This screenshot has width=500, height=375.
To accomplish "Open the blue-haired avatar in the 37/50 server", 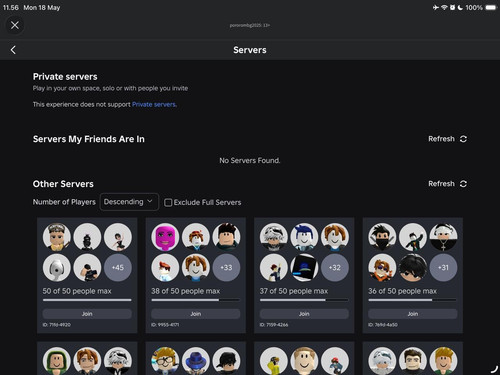I will (304, 237).
